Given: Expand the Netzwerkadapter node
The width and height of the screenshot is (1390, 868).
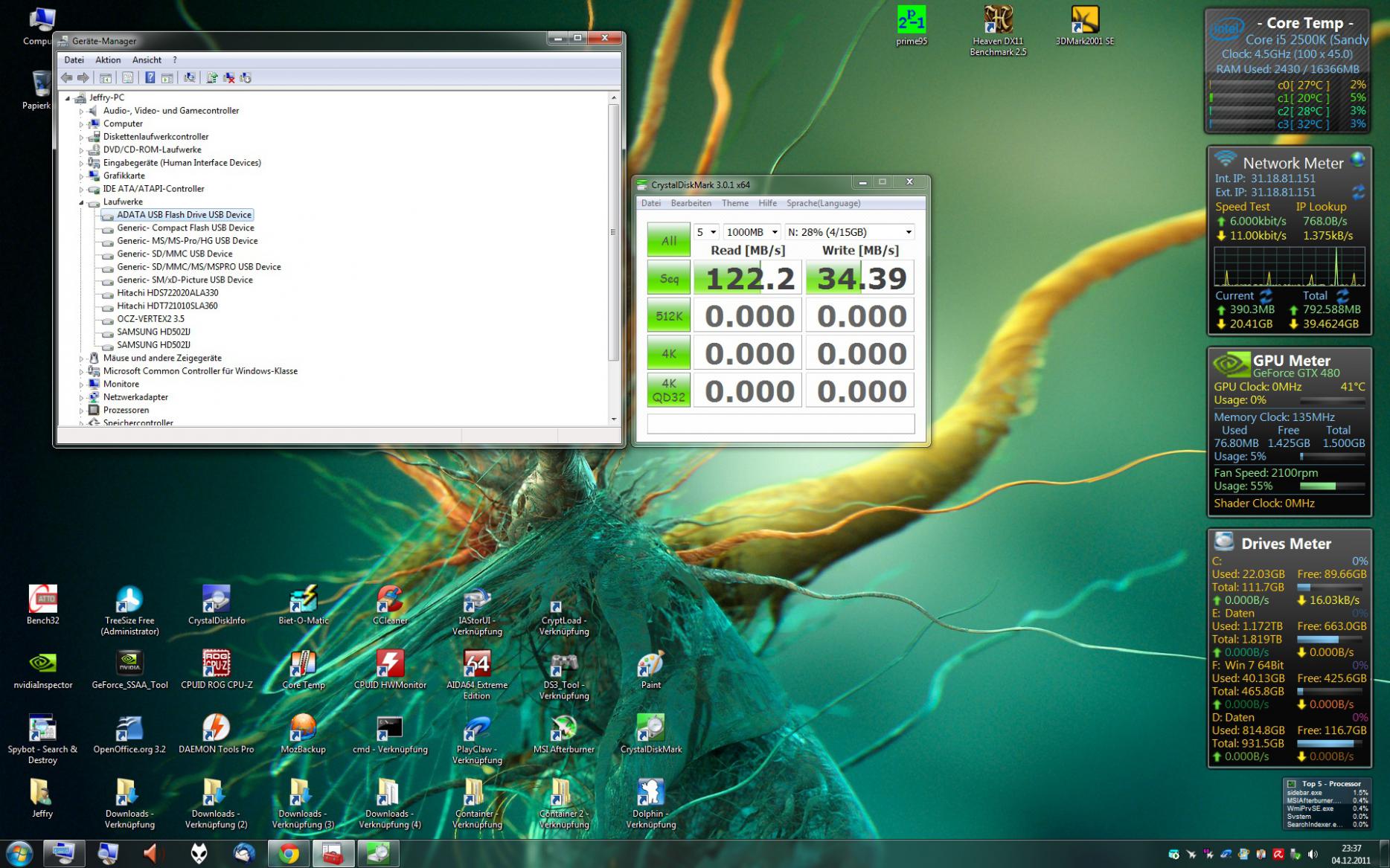Looking at the screenshot, I should tap(82, 397).
